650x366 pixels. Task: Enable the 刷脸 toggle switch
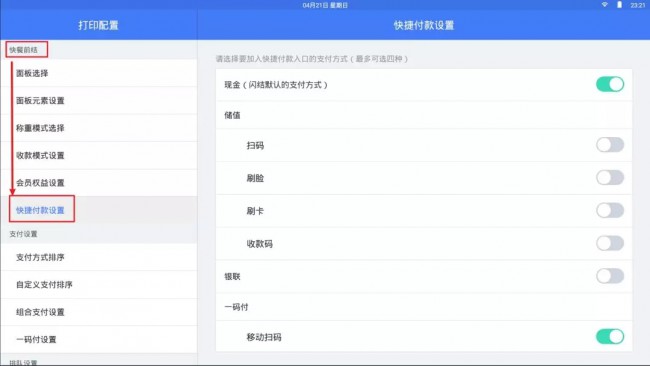[610, 178]
